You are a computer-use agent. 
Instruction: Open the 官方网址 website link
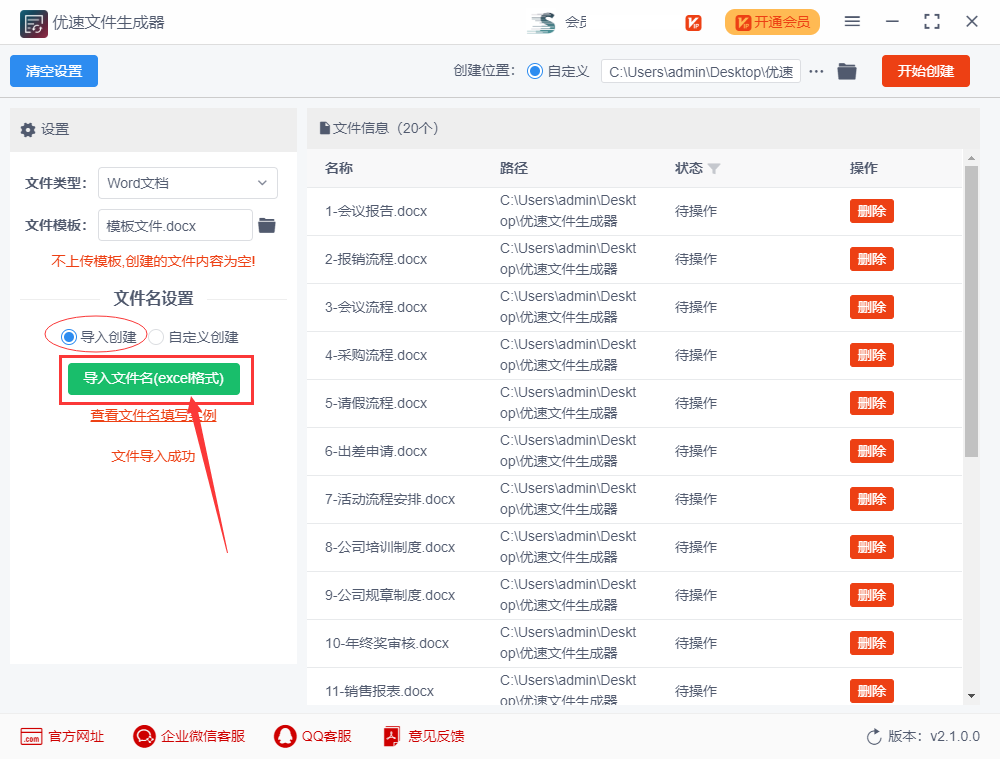coord(62,736)
